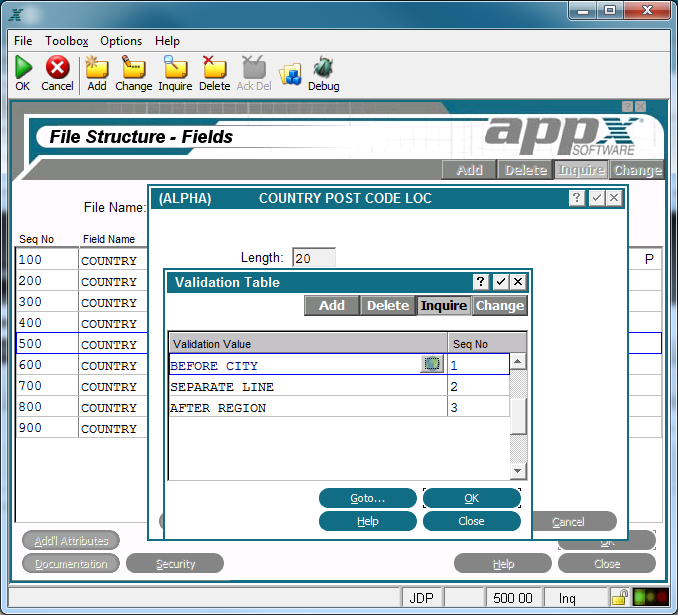
Task: Switch Validation Table to Delete mode
Action: 388,305
